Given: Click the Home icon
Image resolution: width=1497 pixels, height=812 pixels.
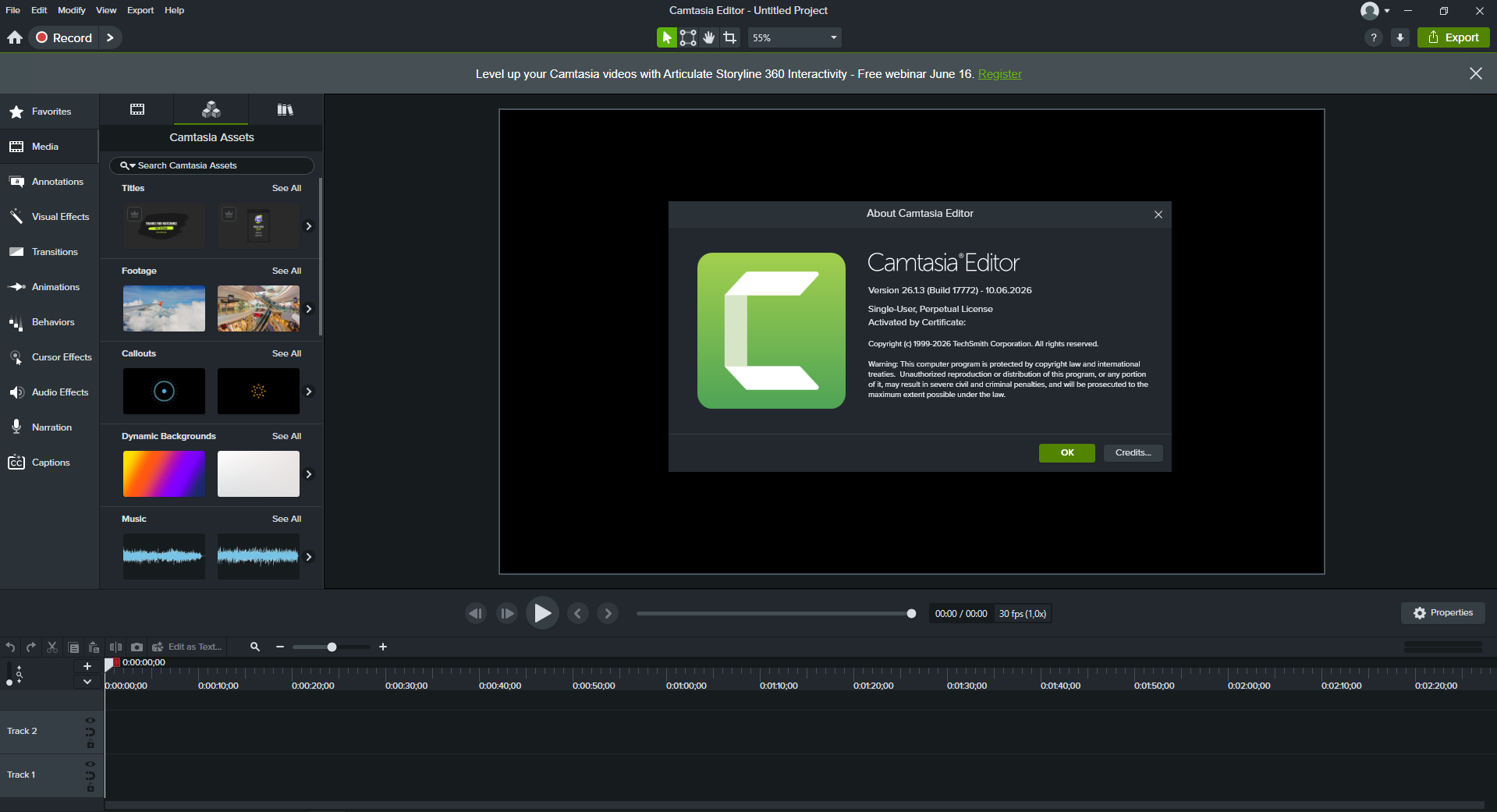Looking at the screenshot, I should pyautogui.click(x=15, y=37).
